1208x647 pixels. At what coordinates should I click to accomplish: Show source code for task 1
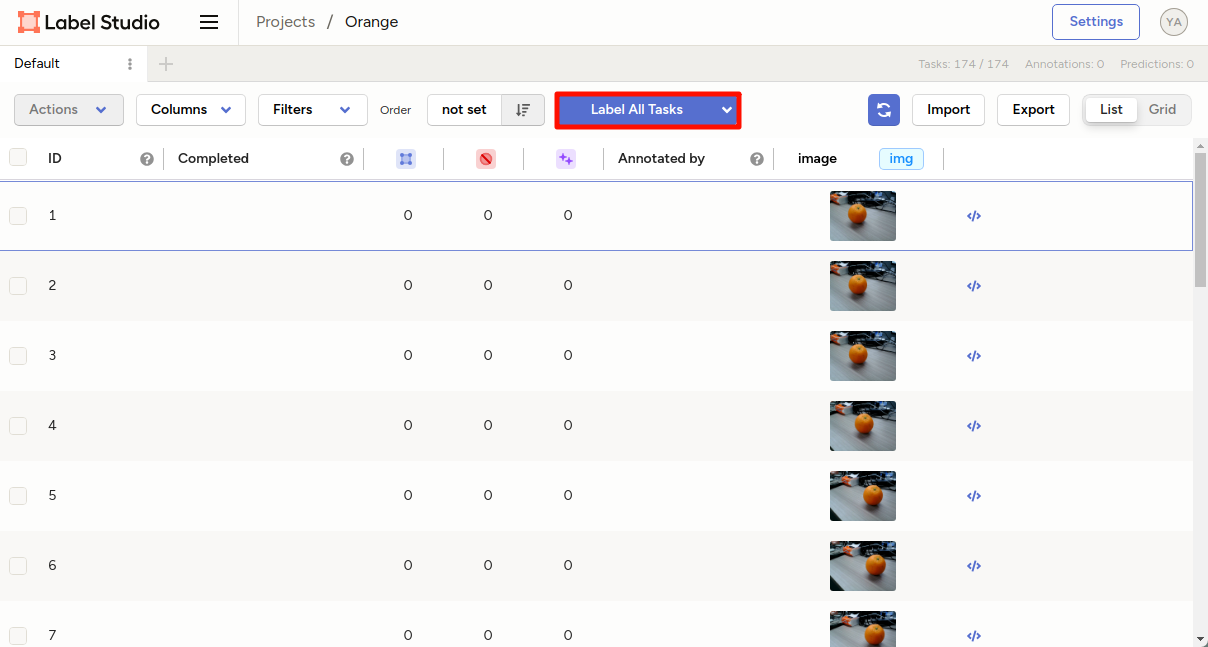974,216
